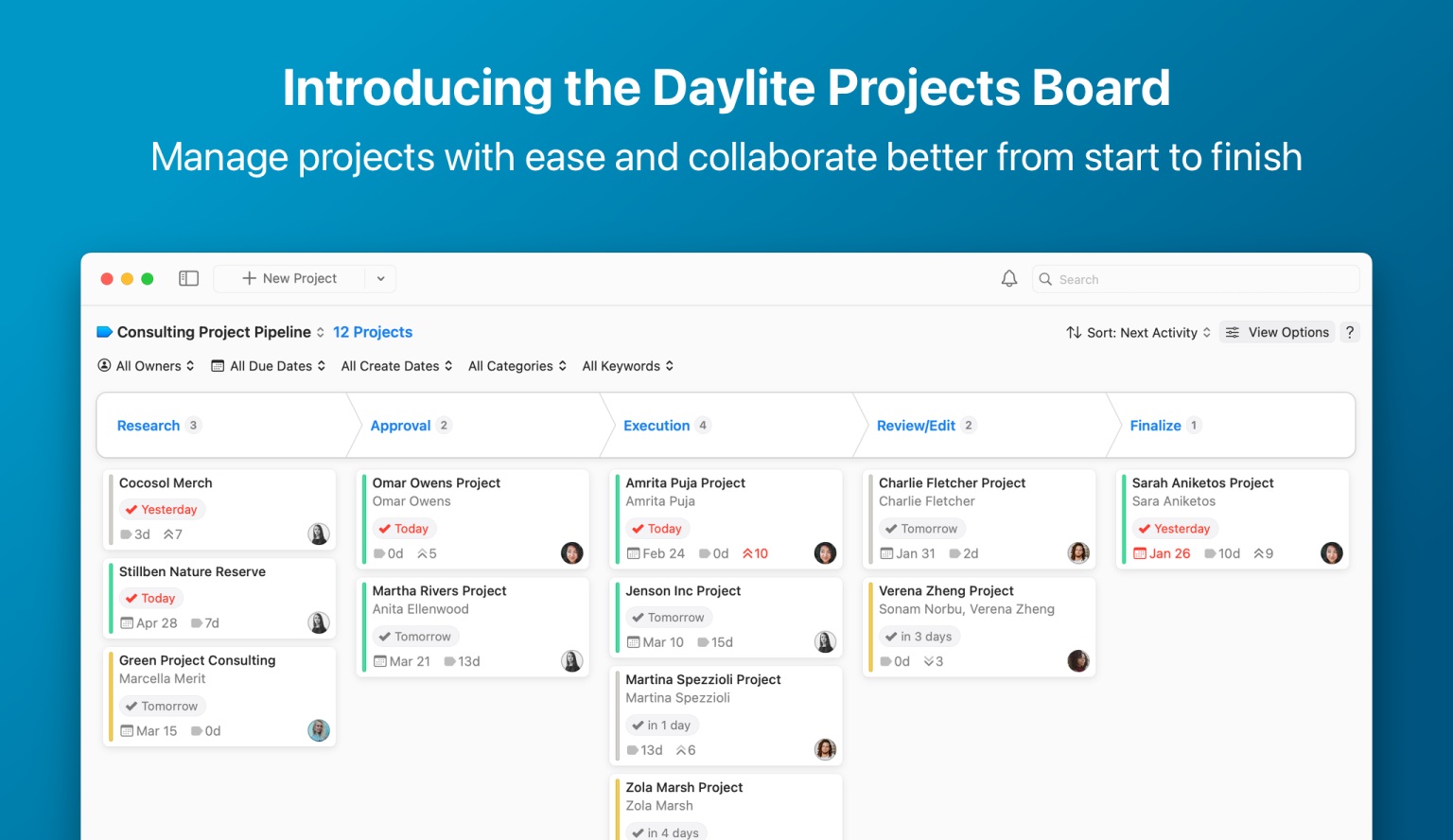Select the Execution stage tab
Screen dimensions: 1453x840
[x=656, y=426]
